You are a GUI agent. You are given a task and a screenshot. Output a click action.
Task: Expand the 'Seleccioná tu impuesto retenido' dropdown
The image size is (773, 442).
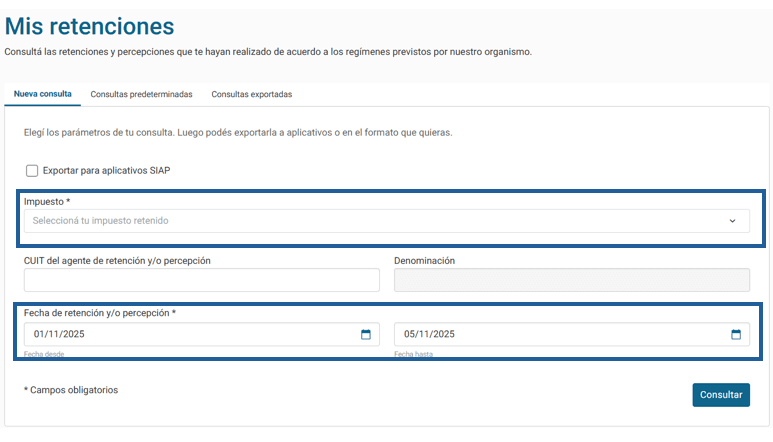tap(380, 221)
